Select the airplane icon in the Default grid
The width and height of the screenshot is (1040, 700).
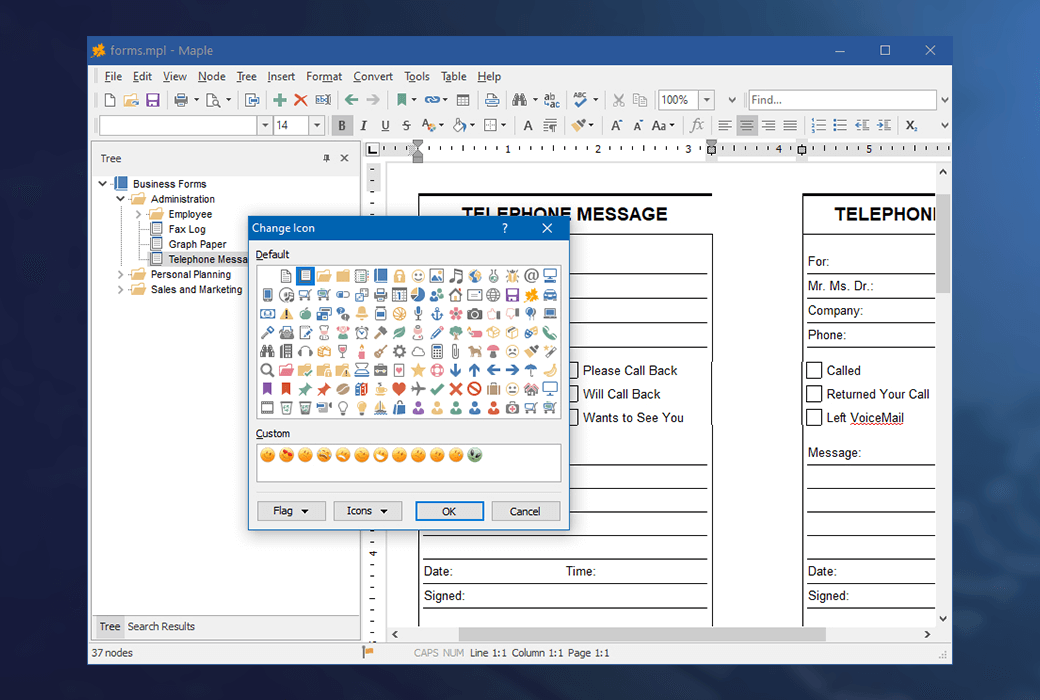pyautogui.click(x=418, y=389)
